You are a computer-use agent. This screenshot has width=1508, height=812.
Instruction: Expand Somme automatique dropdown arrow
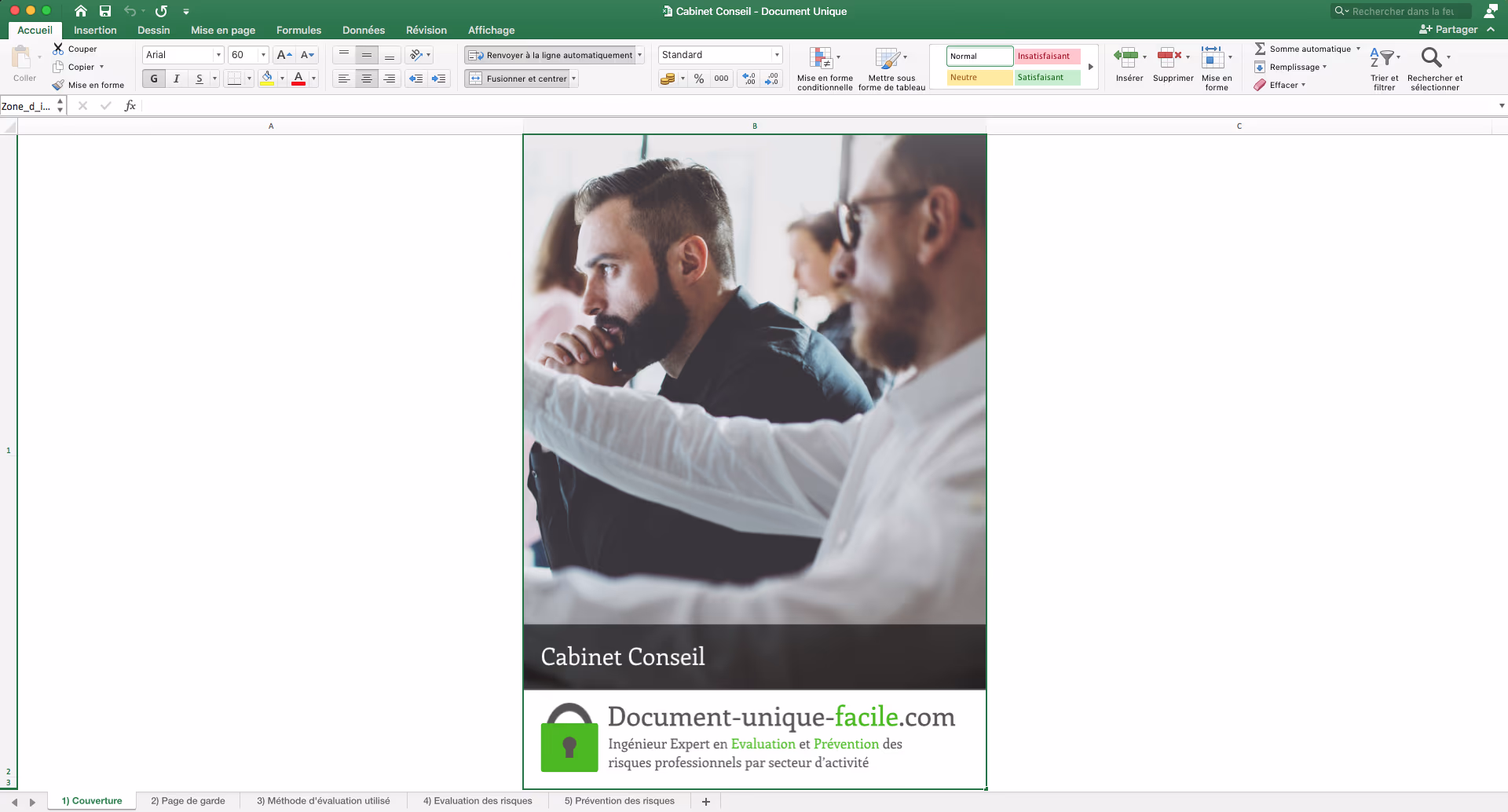(x=1358, y=49)
